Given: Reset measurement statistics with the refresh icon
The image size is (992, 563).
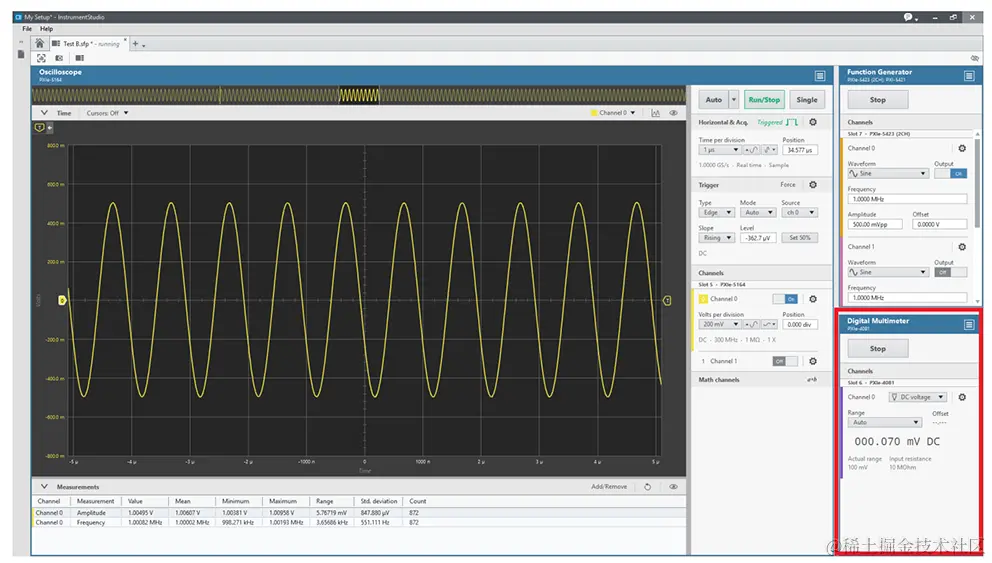Looking at the screenshot, I should [x=647, y=487].
